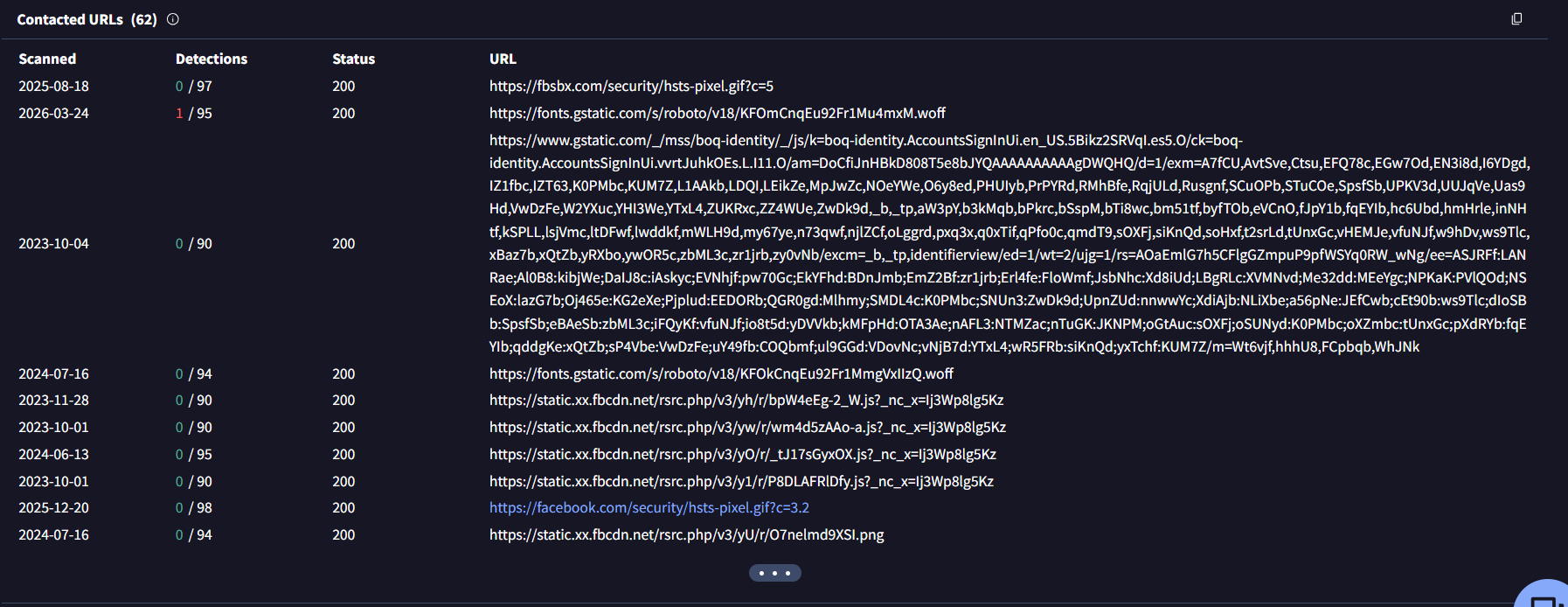This screenshot has height=607, width=1568.
Task: Click the 0 / 90 value in the 2023-11-28 row
Action: point(194,400)
